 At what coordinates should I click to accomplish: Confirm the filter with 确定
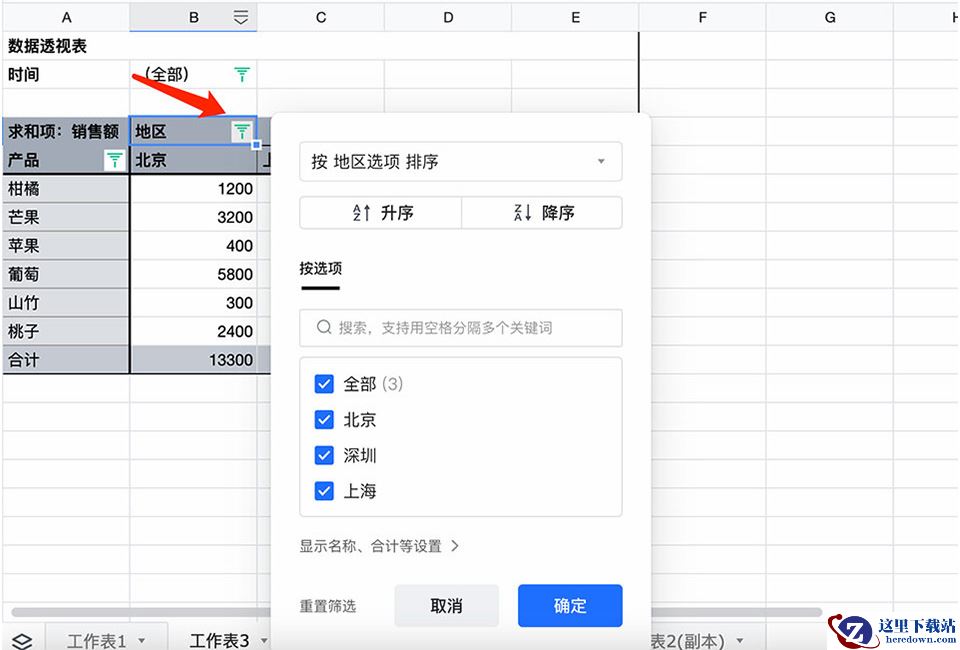pyautogui.click(x=570, y=606)
